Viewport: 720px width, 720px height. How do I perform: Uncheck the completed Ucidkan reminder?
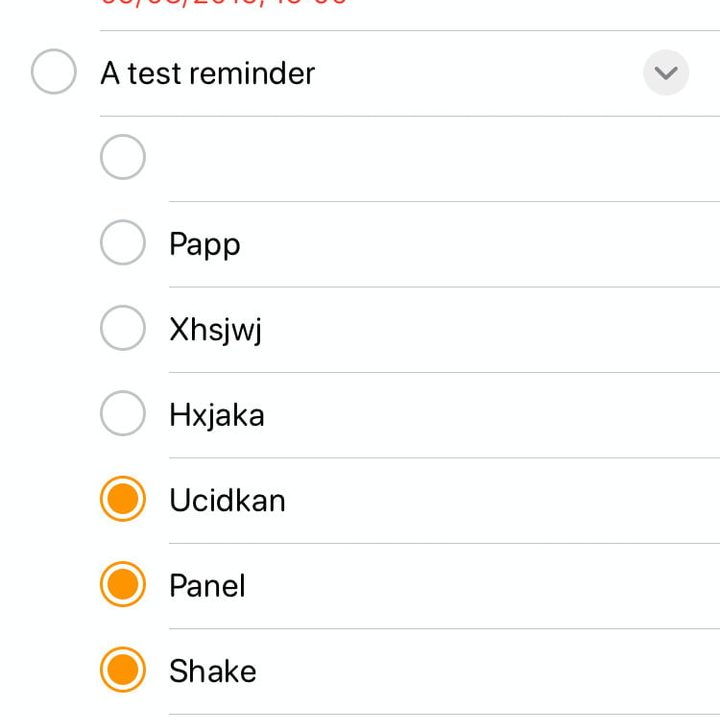123,500
